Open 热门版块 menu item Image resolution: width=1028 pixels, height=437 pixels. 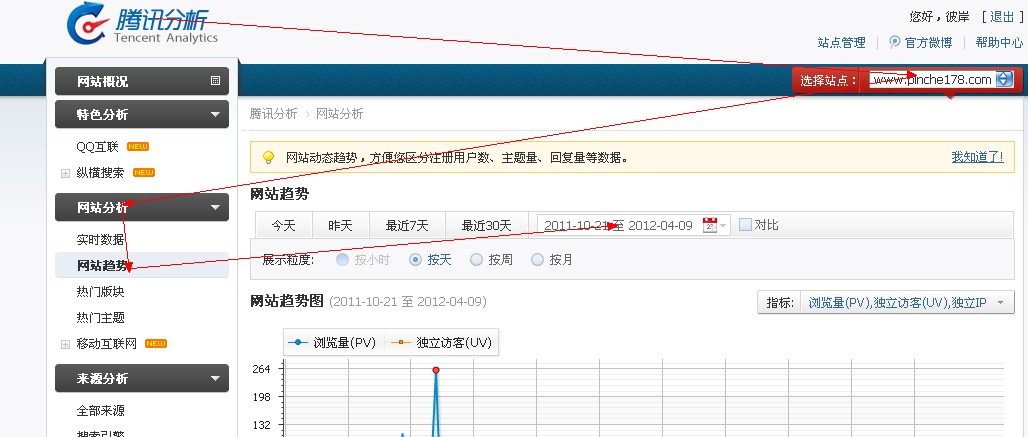[x=100, y=292]
